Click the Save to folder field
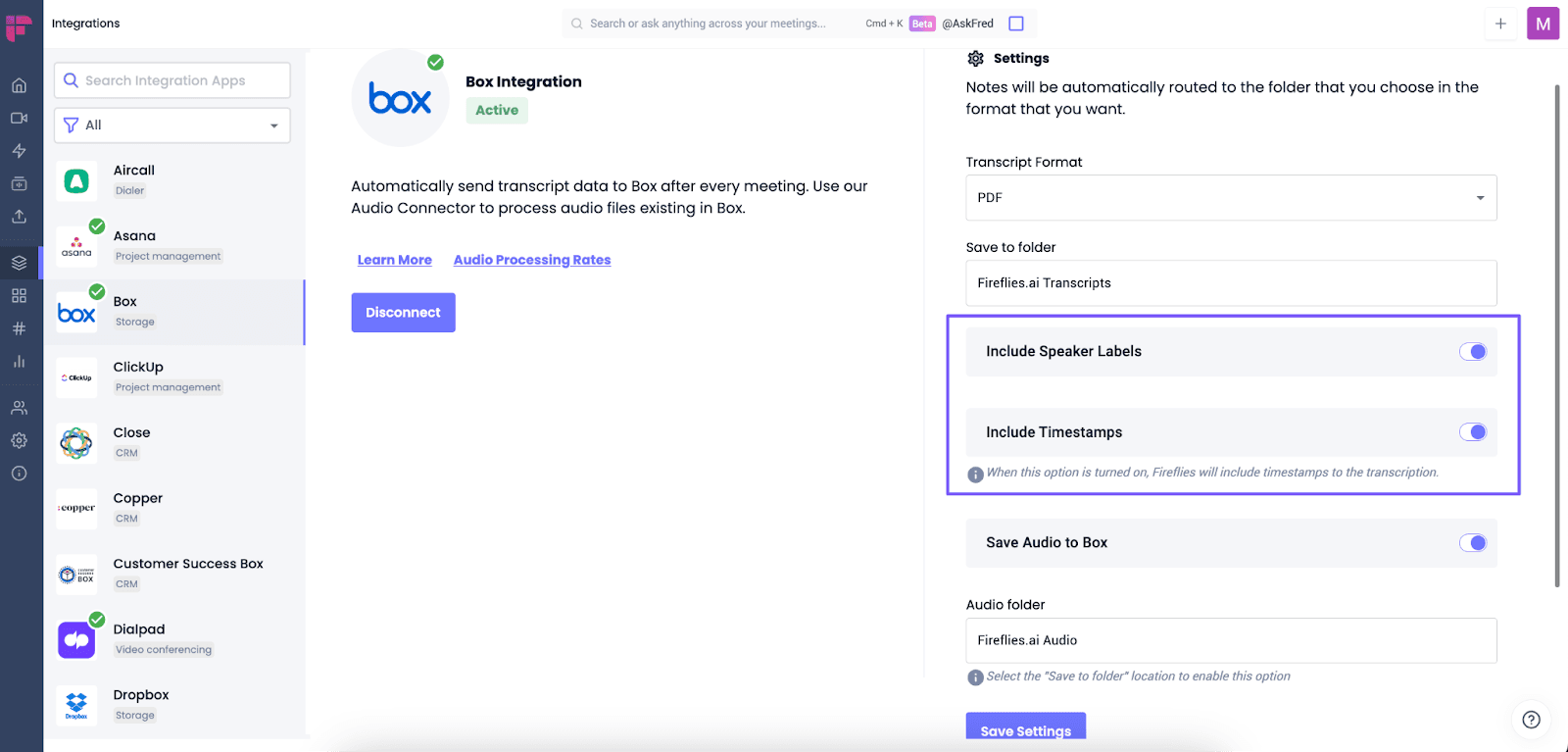Viewport: 1568px width, 752px height. (x=1231, y=283)
